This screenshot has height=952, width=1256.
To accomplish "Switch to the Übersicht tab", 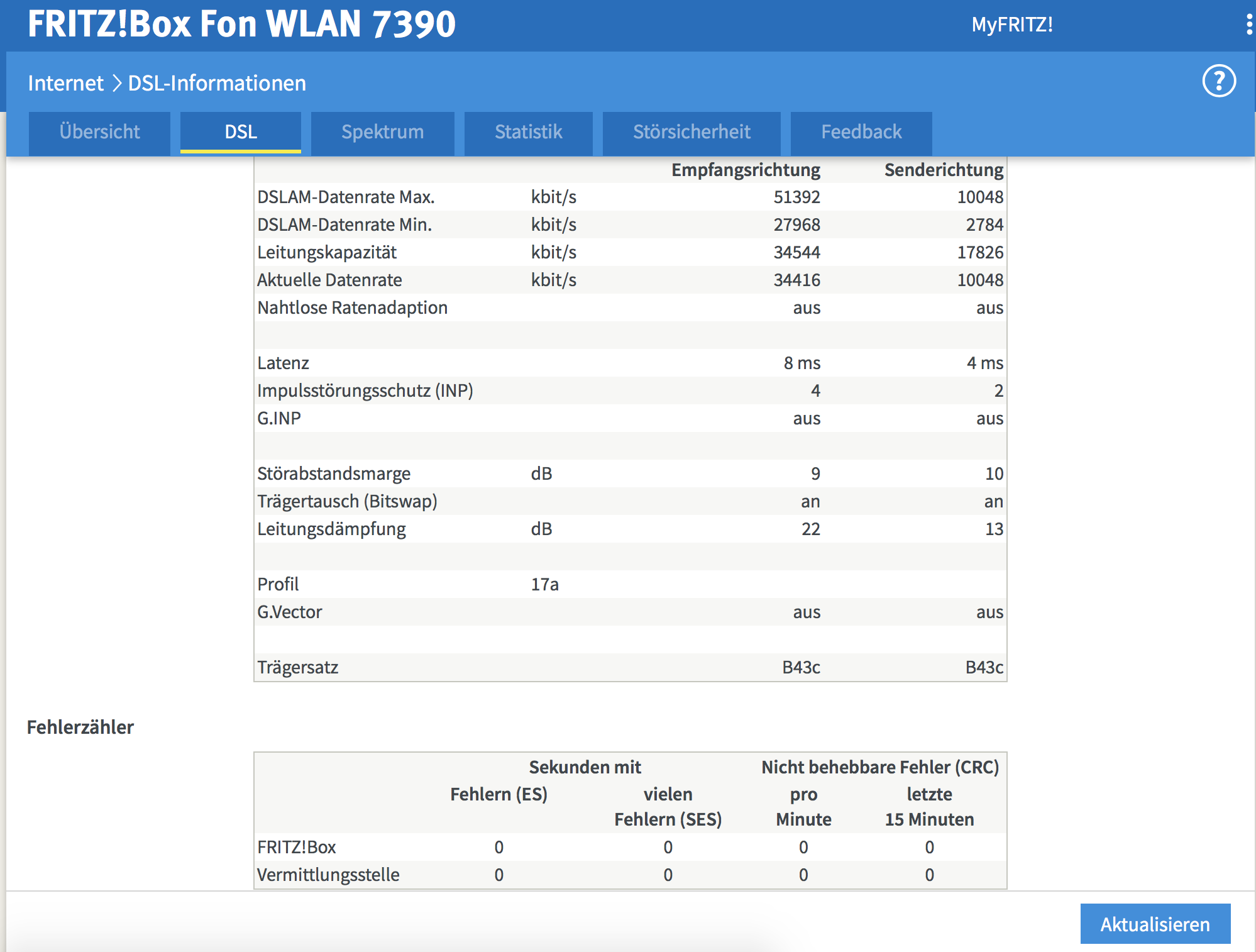I will (x=99, y=132).
